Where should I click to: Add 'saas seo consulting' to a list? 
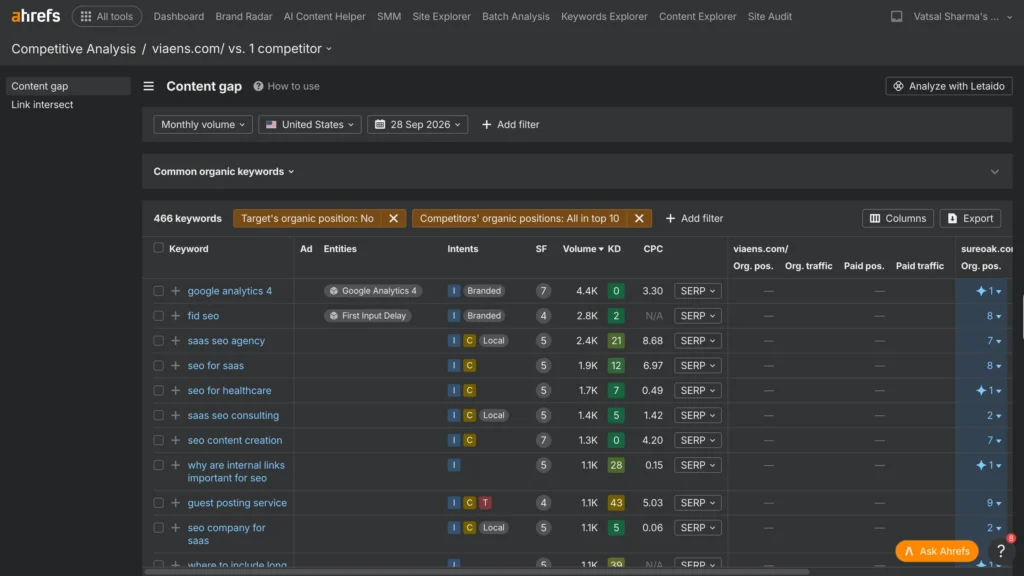(175, 415)
